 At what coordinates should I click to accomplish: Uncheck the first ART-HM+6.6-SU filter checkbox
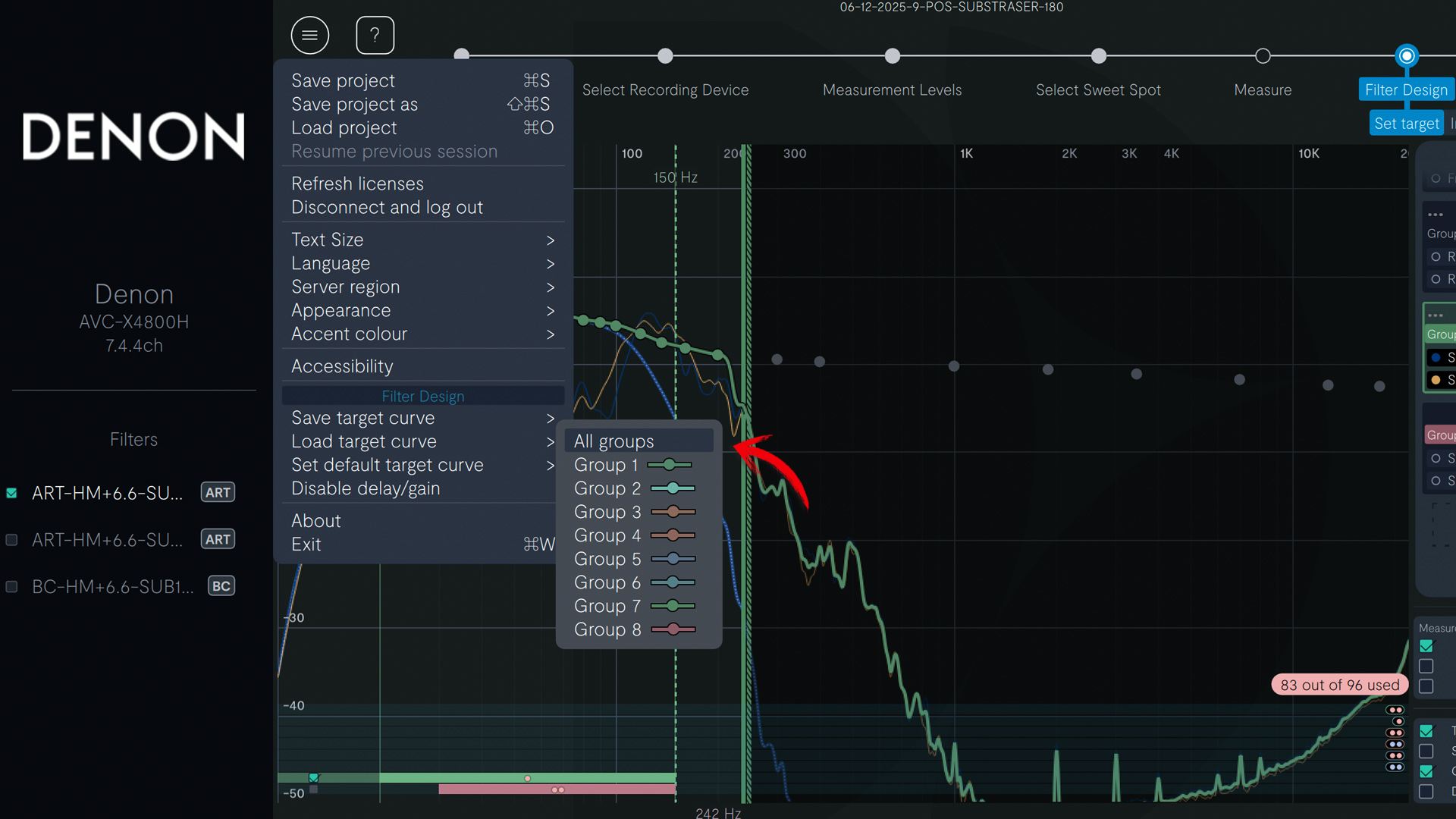[11, 493]
